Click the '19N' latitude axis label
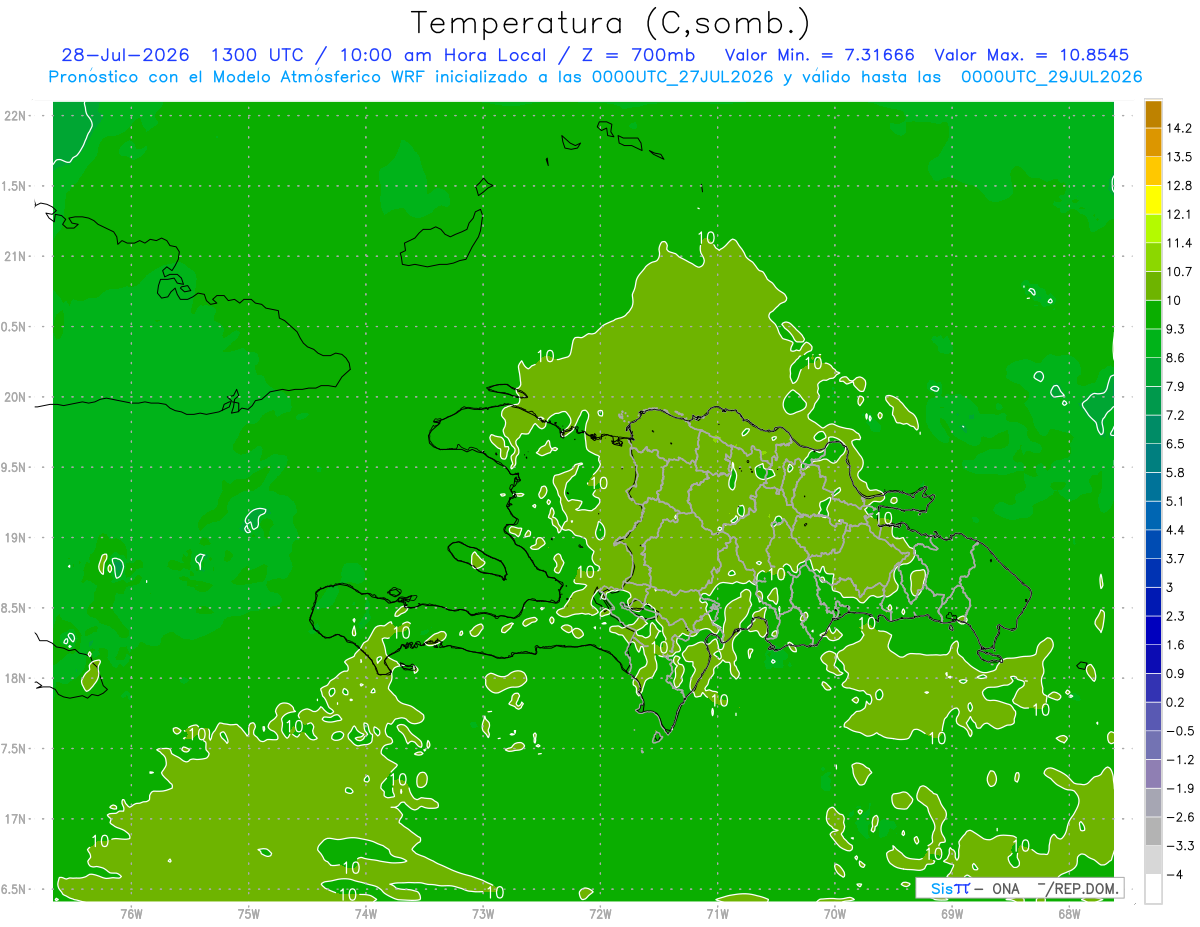Screen dimensions: 1200x927 coord(15,538)
